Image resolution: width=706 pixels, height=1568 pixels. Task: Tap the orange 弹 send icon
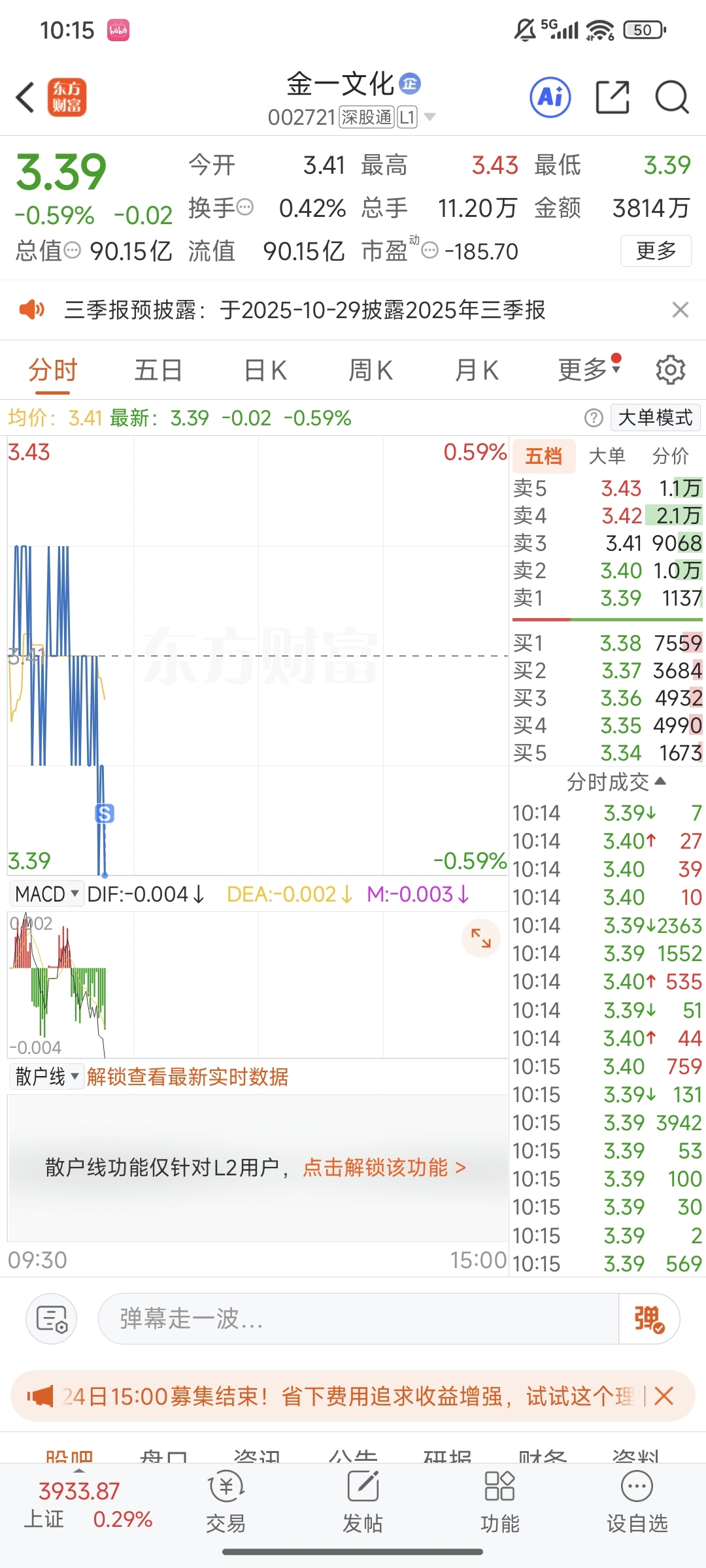pyautogui.click(x=648, y=1318)
